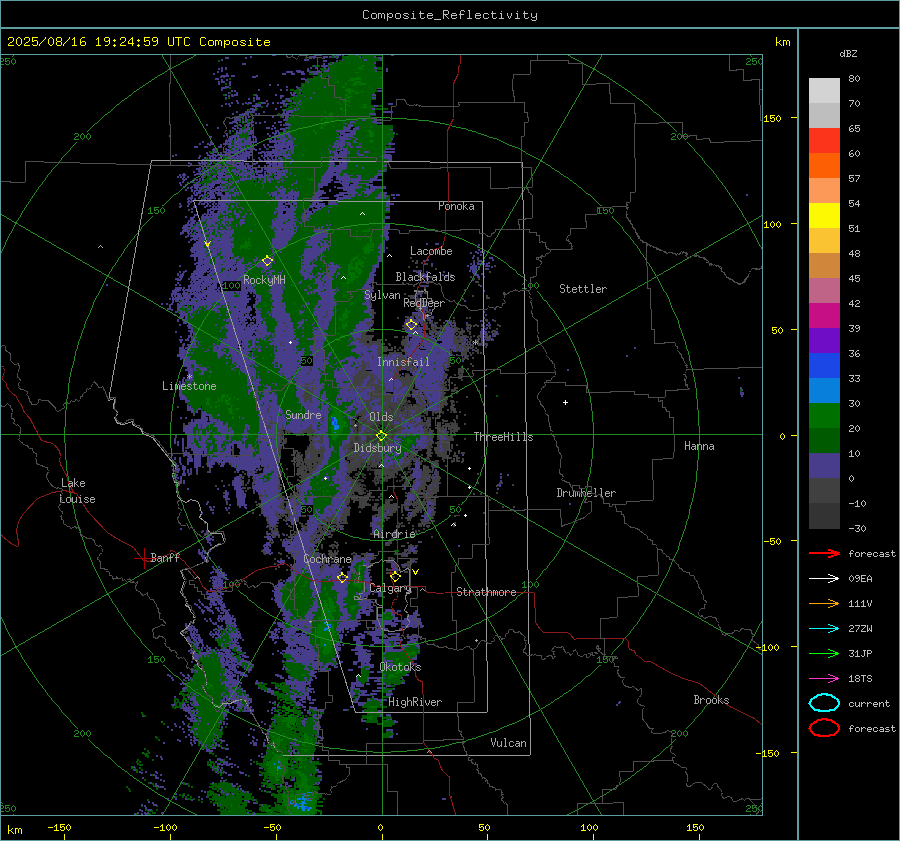Click the cyan 27ZW arrow legend icon
The width and height of the screenshot is (900, 841).
click(824, 629)
